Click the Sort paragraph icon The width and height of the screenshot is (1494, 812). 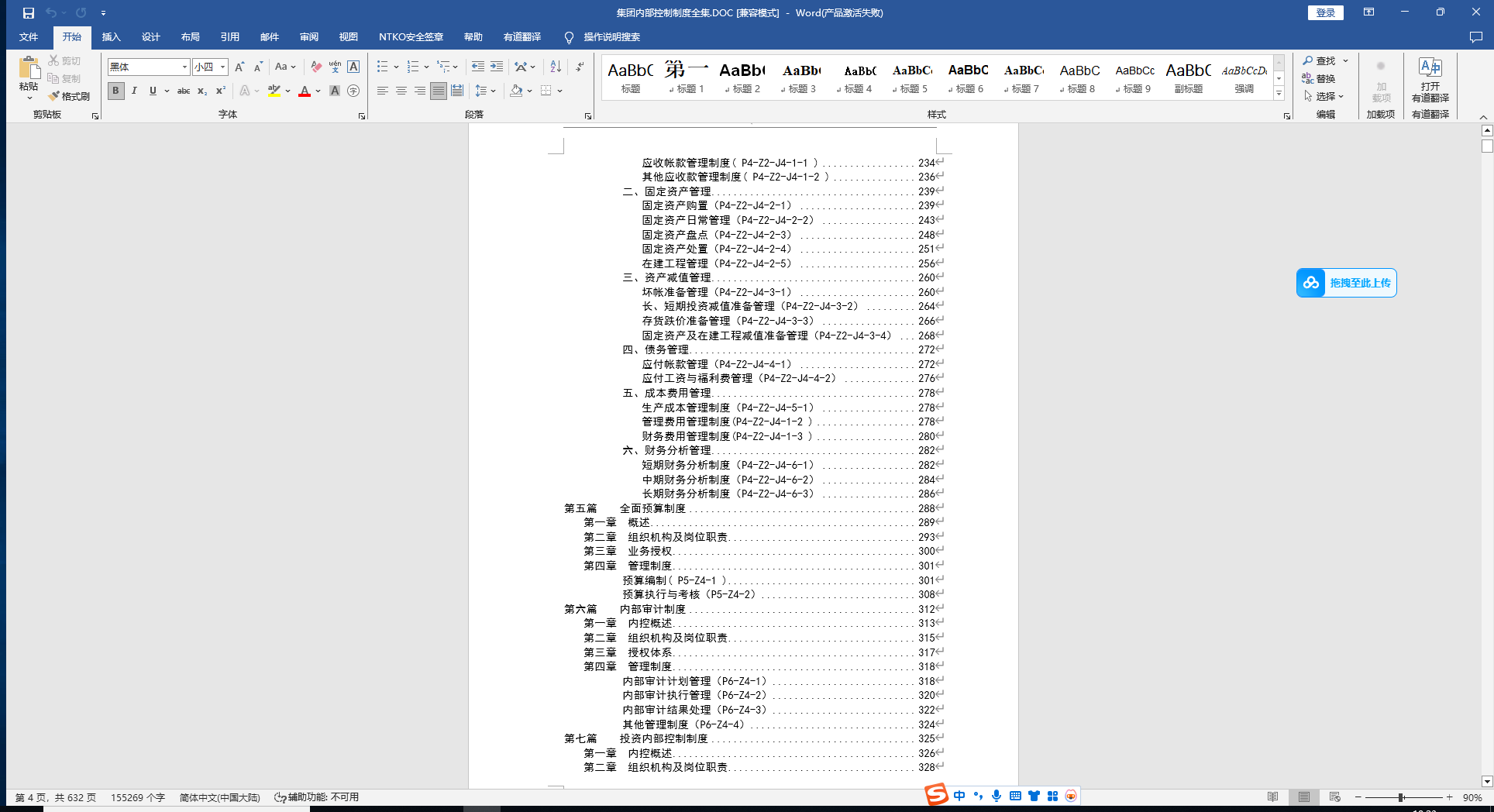(556, 67)
